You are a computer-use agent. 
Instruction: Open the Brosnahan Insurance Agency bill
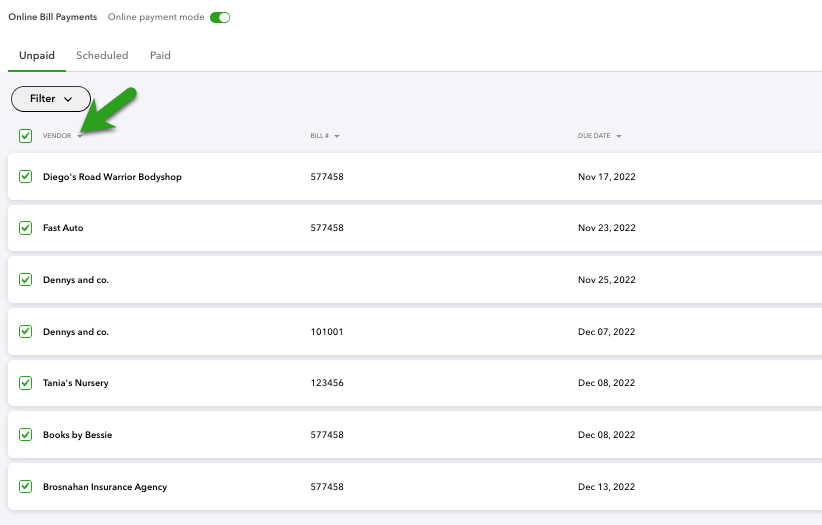tap(105, 487)
